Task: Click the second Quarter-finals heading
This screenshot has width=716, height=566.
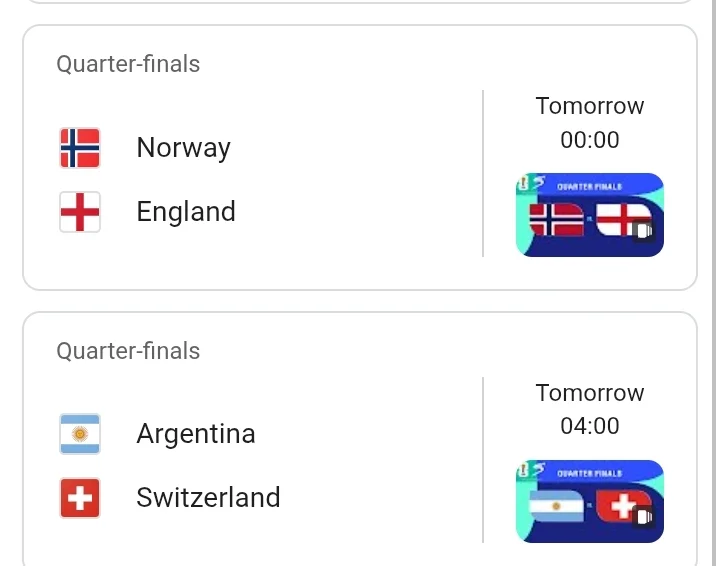Action: tap(128, 351)
